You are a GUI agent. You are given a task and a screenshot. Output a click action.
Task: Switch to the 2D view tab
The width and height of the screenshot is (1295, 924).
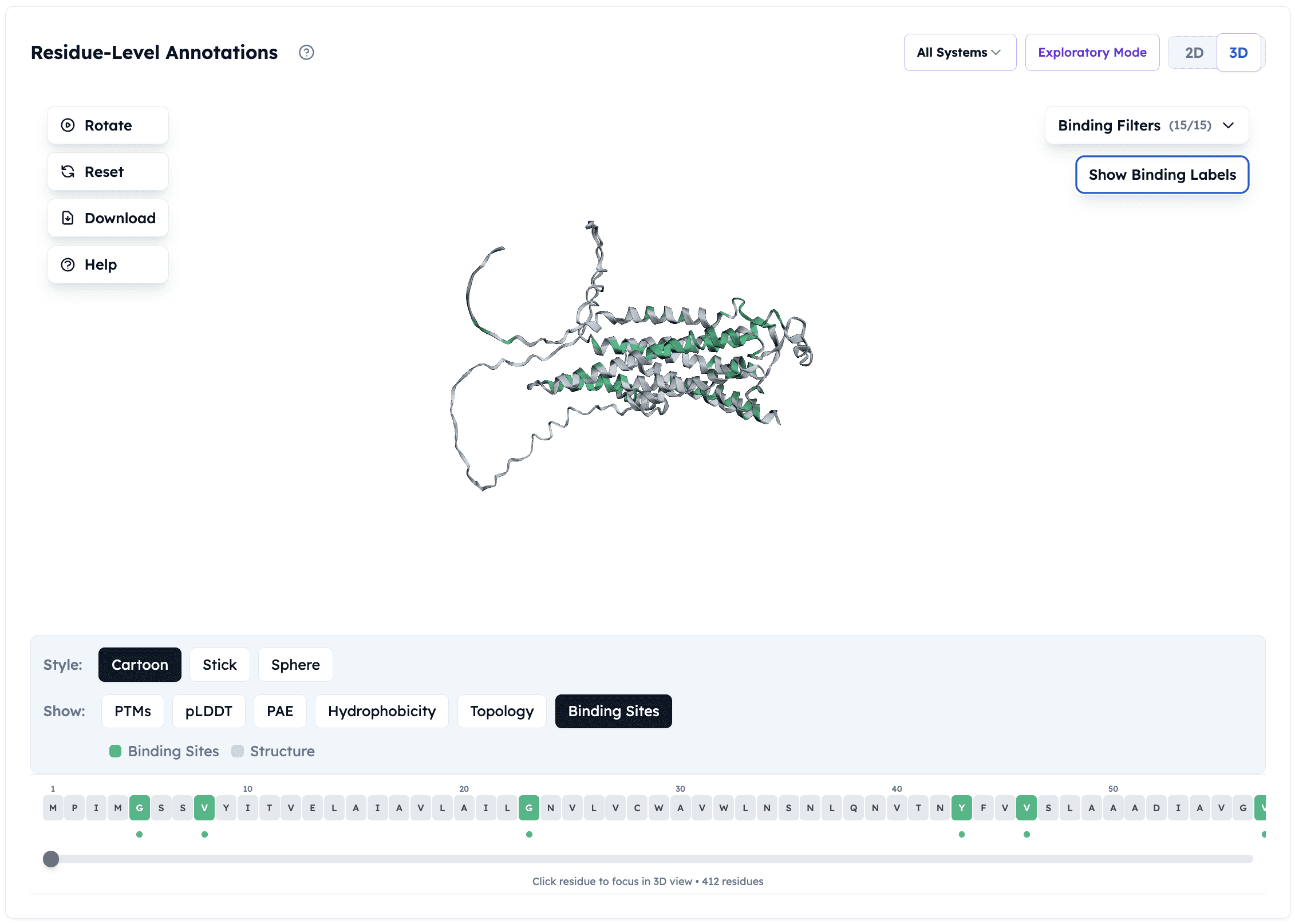tap(1194, 52)
